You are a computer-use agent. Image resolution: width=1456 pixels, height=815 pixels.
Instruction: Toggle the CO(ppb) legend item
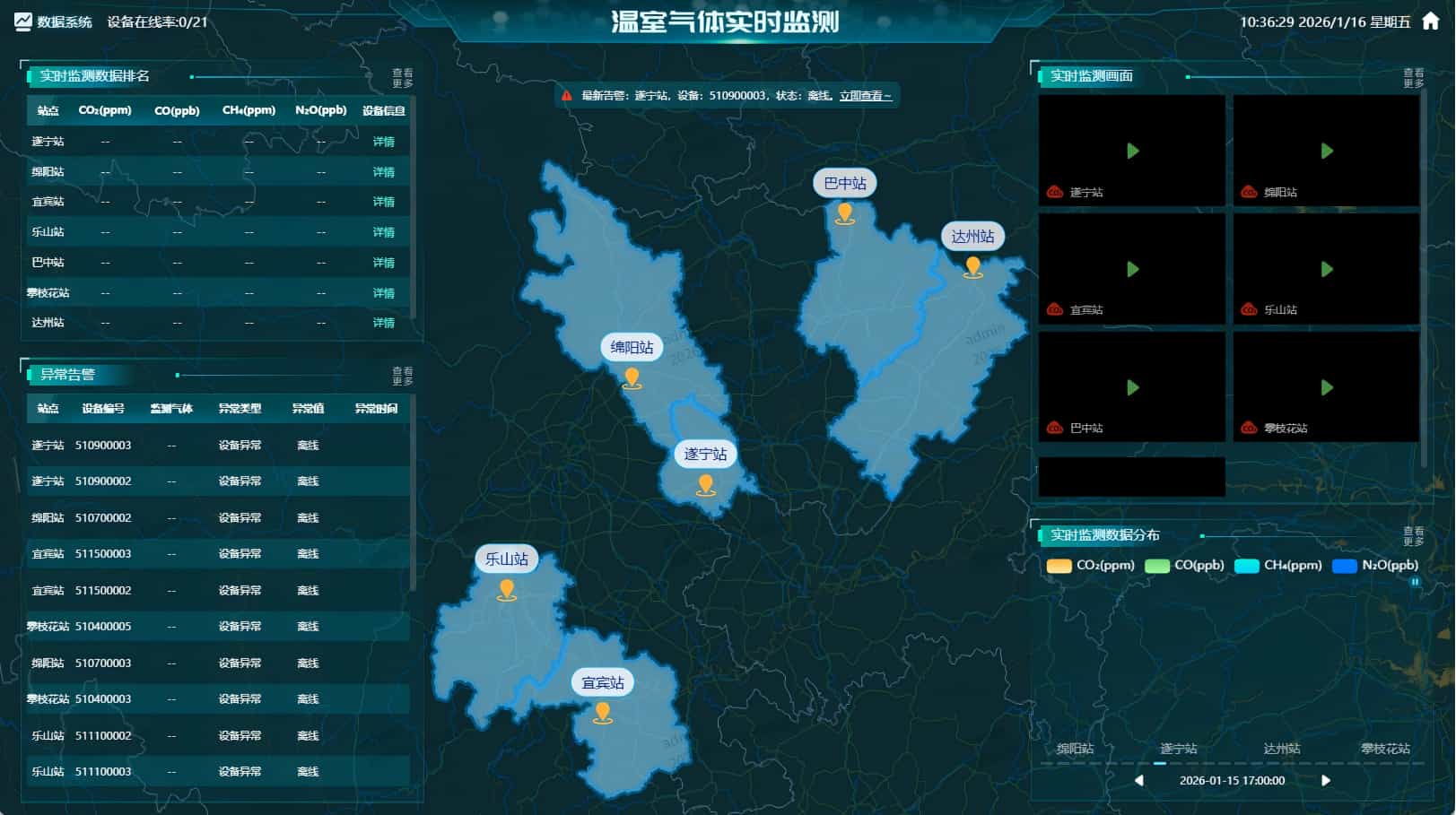pos(1181,566)
